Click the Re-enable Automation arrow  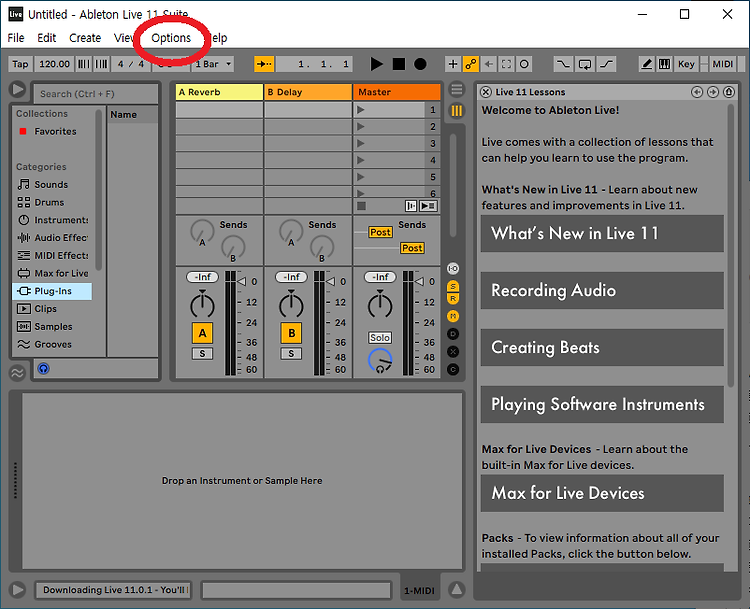click(489, 64)
